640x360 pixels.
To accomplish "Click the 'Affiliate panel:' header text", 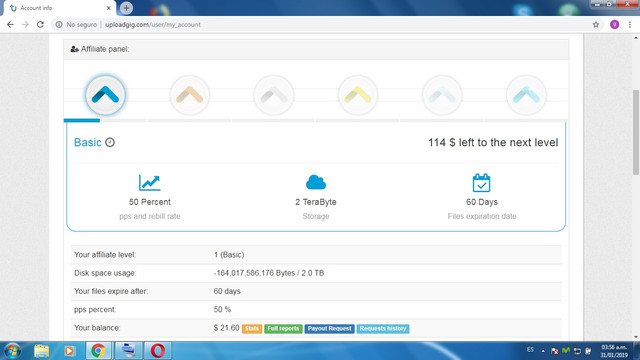I will pyautogui.click(x=105, y=49).
